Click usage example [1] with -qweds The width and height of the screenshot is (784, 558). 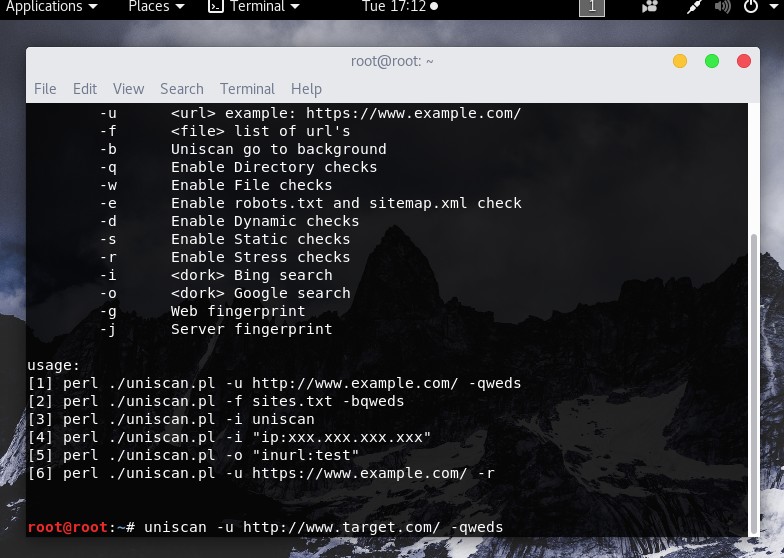[x=274, y=384]
